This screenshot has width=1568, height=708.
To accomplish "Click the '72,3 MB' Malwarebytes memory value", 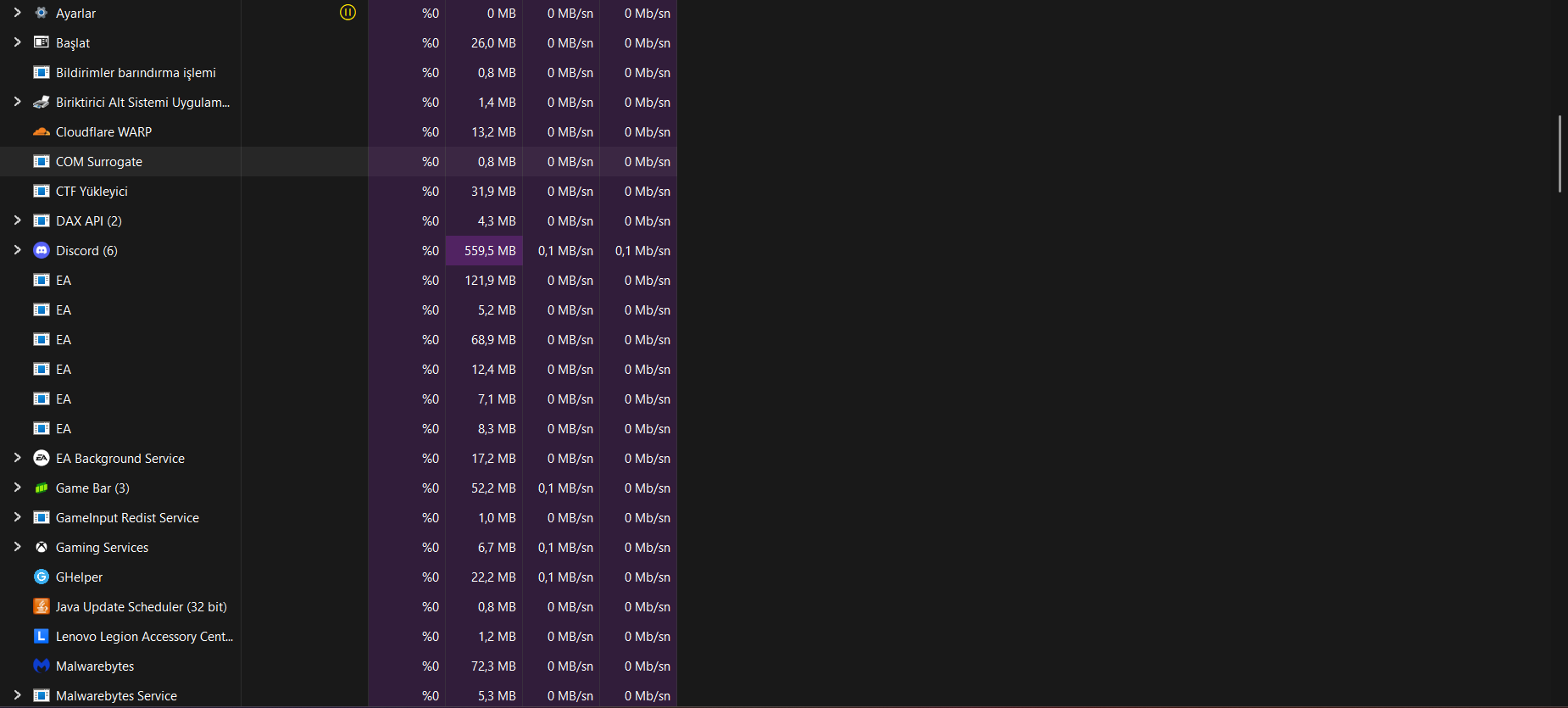I will pyautogui.click(x=493, y=666).
